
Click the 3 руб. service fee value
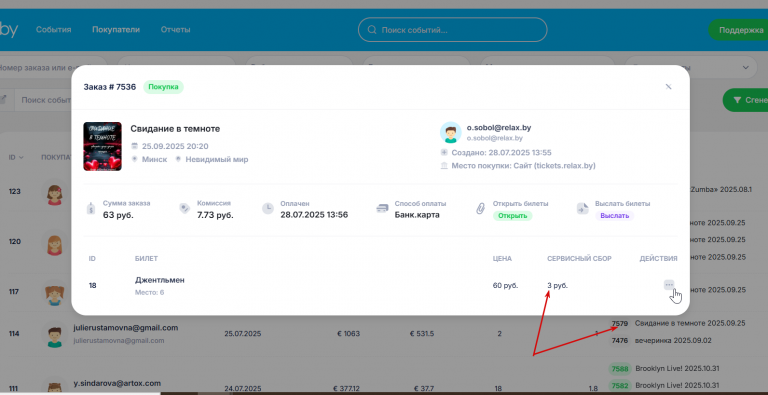click(557, 285)
